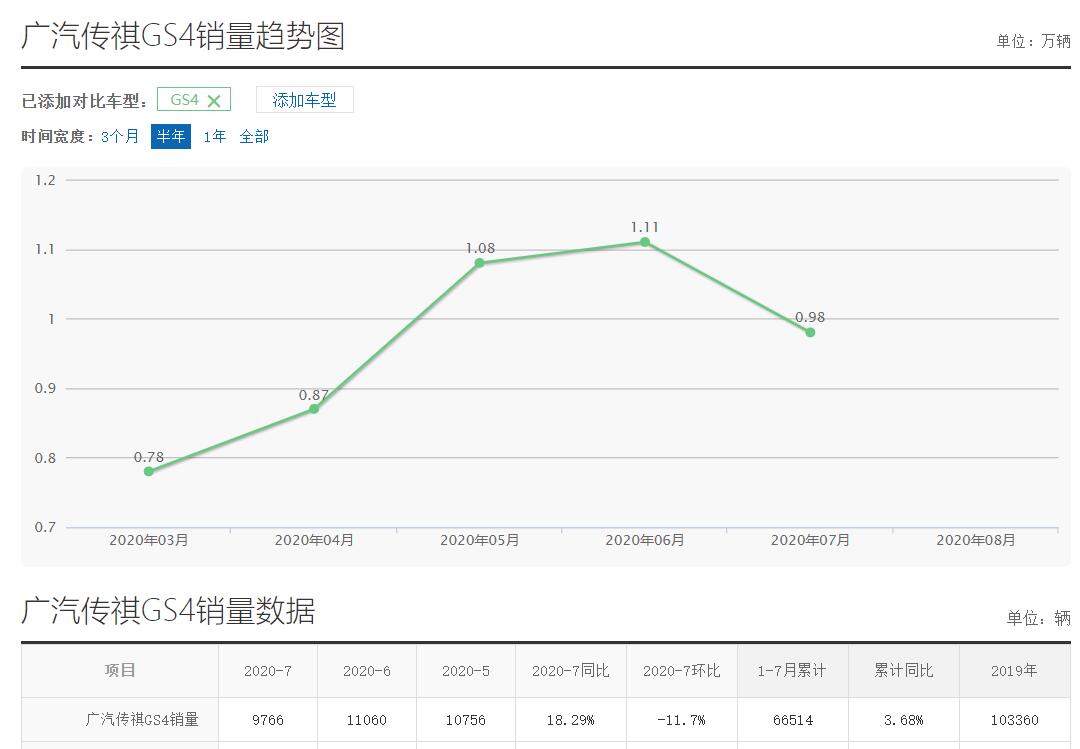
Task: Click the 2020年07月 axis label
Action: 810,540
